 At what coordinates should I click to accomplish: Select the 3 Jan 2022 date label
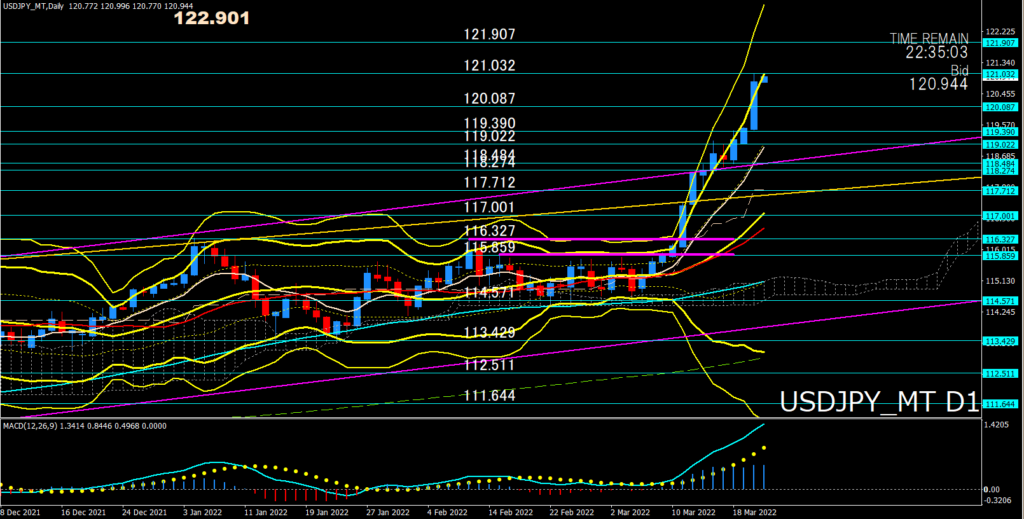click(204, 512)
